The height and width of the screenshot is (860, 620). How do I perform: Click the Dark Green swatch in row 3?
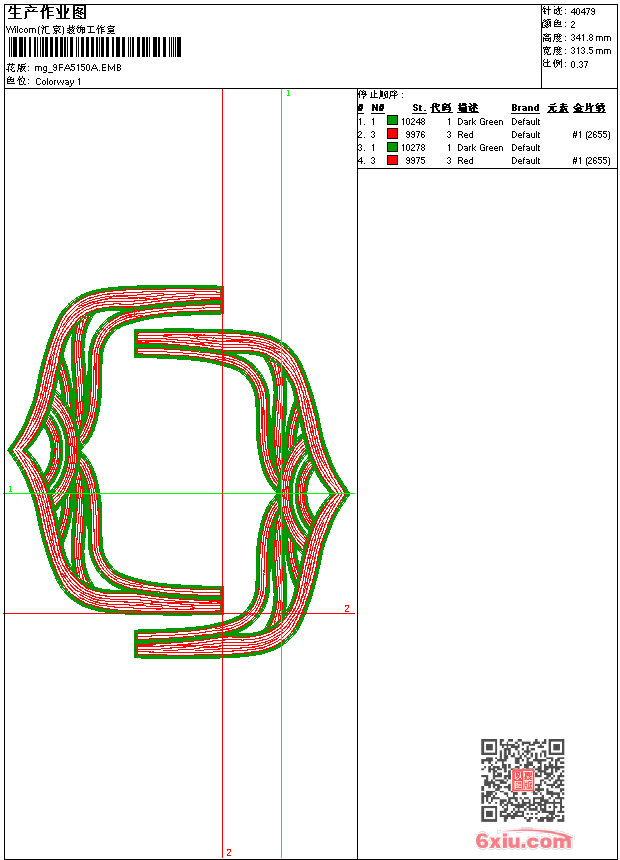pyautogui.click(x=392, y=147)
